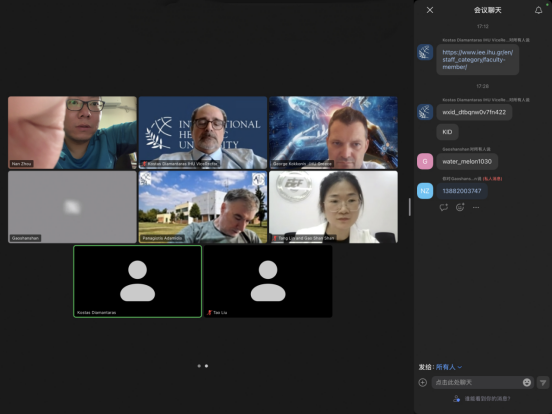Click Kostas avatar beside the wxid message
This screenshot has height=414, width=552.
pyautogui.click(x=425, y=112)
